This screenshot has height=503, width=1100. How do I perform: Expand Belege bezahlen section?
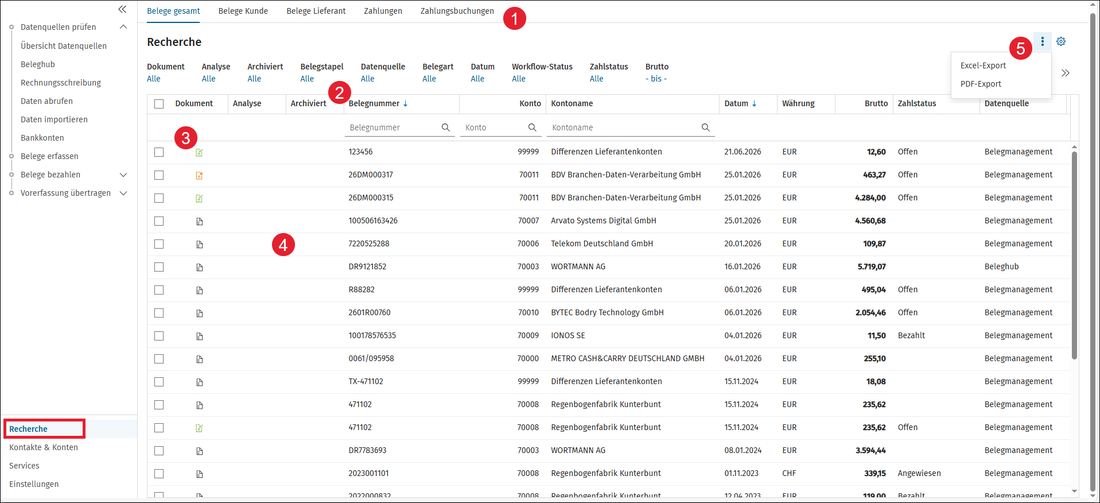(123, 175)
